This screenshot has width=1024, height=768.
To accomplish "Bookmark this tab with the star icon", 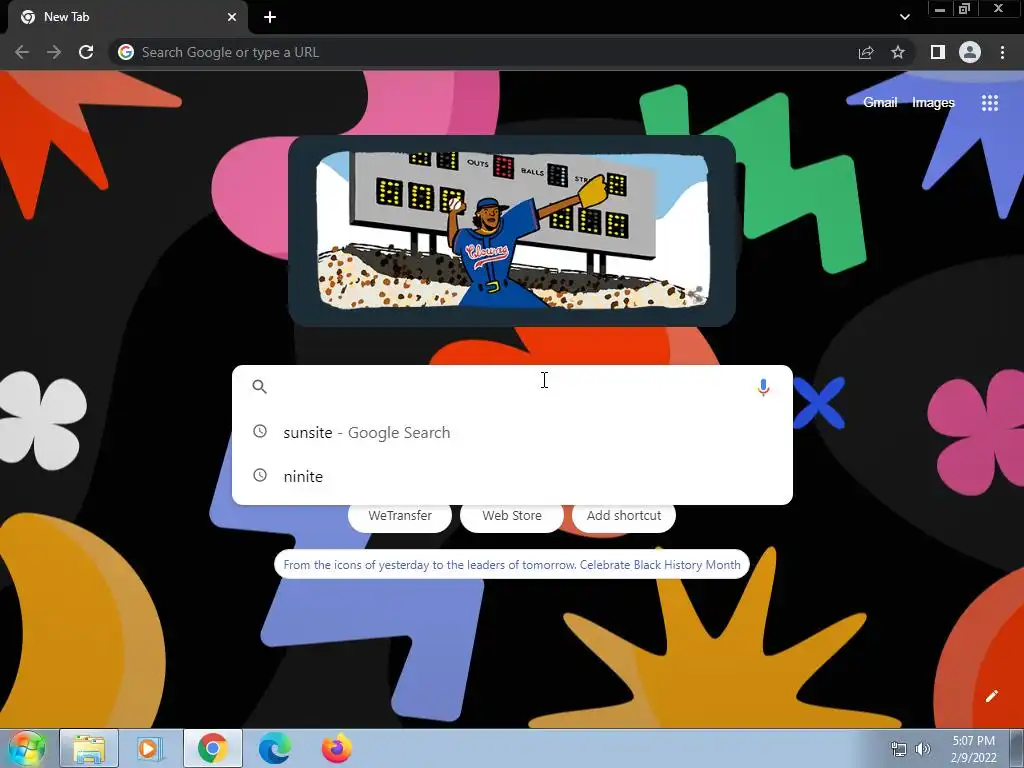I will (898, 52).
